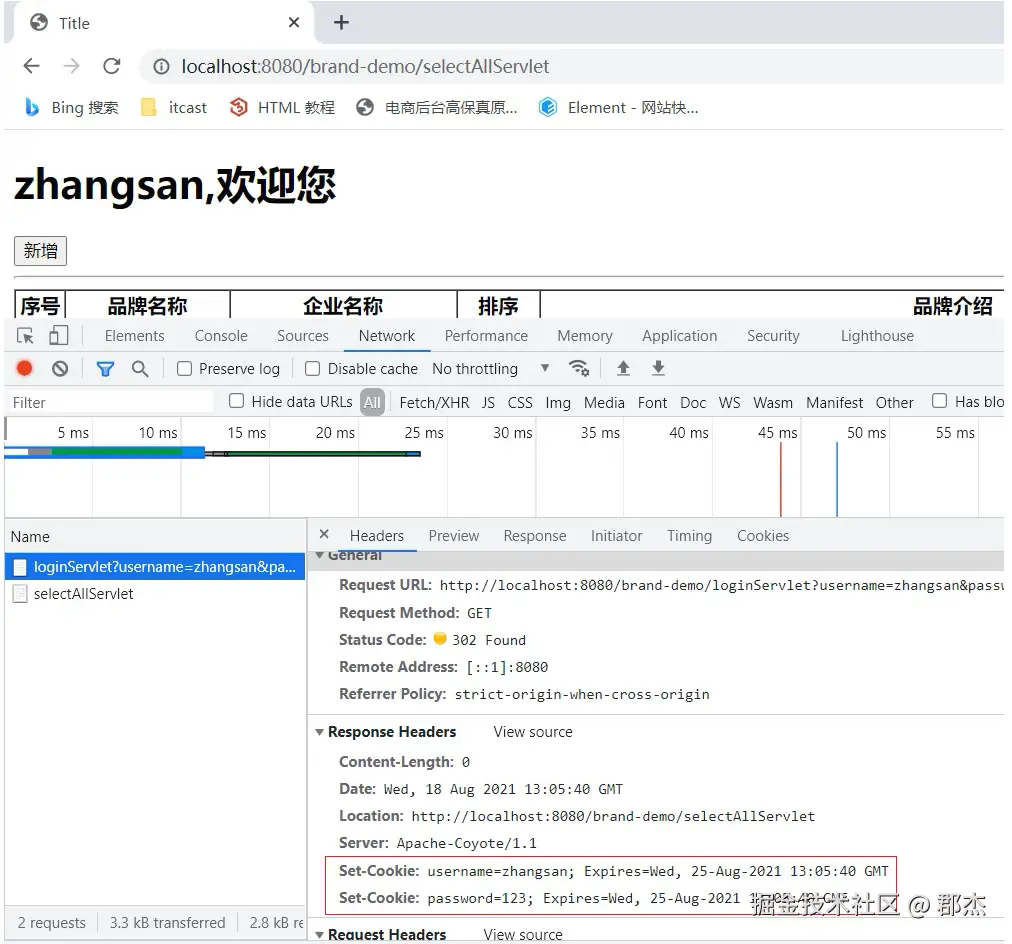Open the itcast bookmark folder

tap(174, 107)
